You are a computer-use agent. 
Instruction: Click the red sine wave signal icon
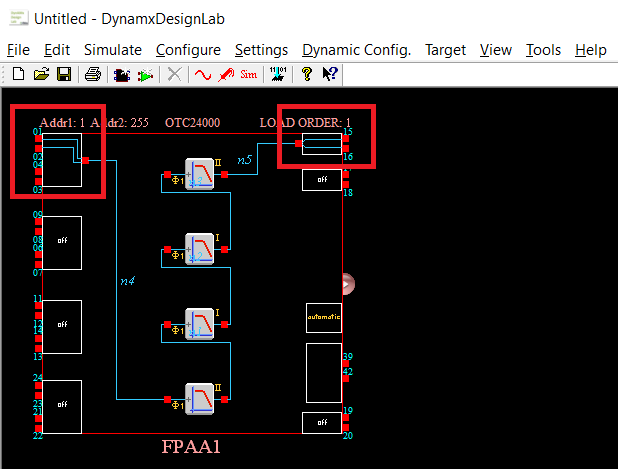[x=203, y=74]
